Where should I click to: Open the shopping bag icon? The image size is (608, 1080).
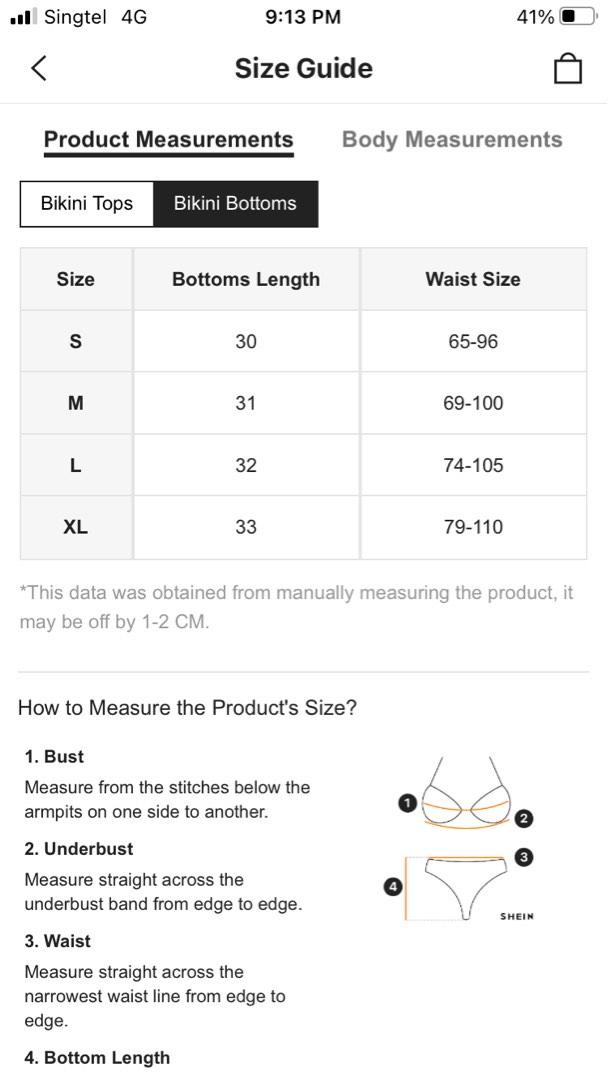pos(567,69)
